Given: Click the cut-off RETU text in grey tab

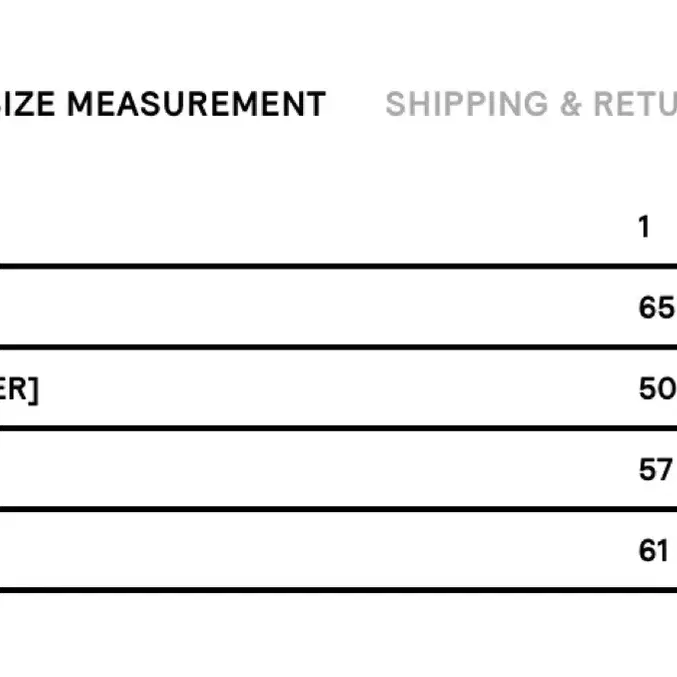Looking at the screenshot, I should click(635, 104).
